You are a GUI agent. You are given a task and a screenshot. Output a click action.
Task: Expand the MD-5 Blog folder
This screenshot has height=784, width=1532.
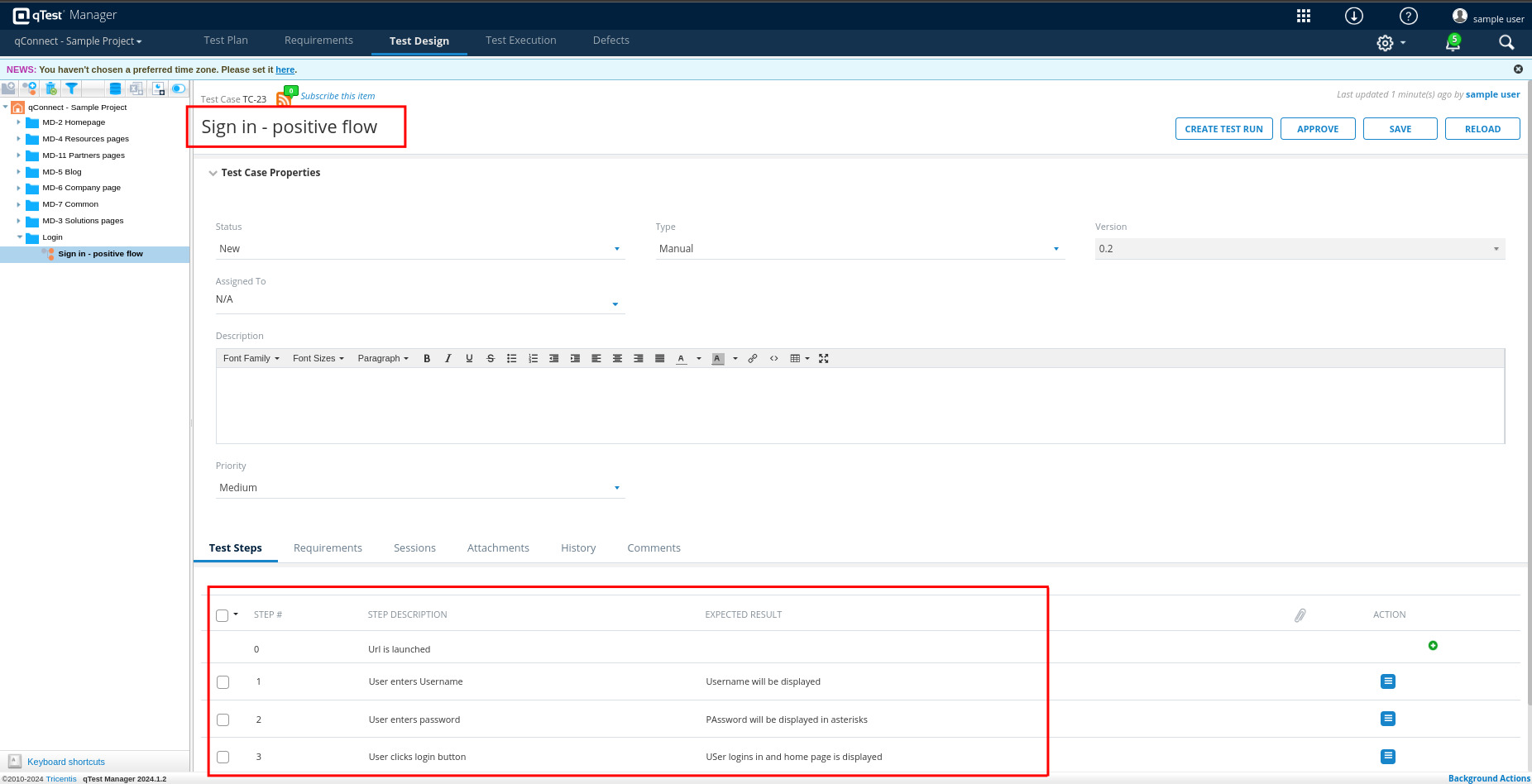[x=18, y=172]
